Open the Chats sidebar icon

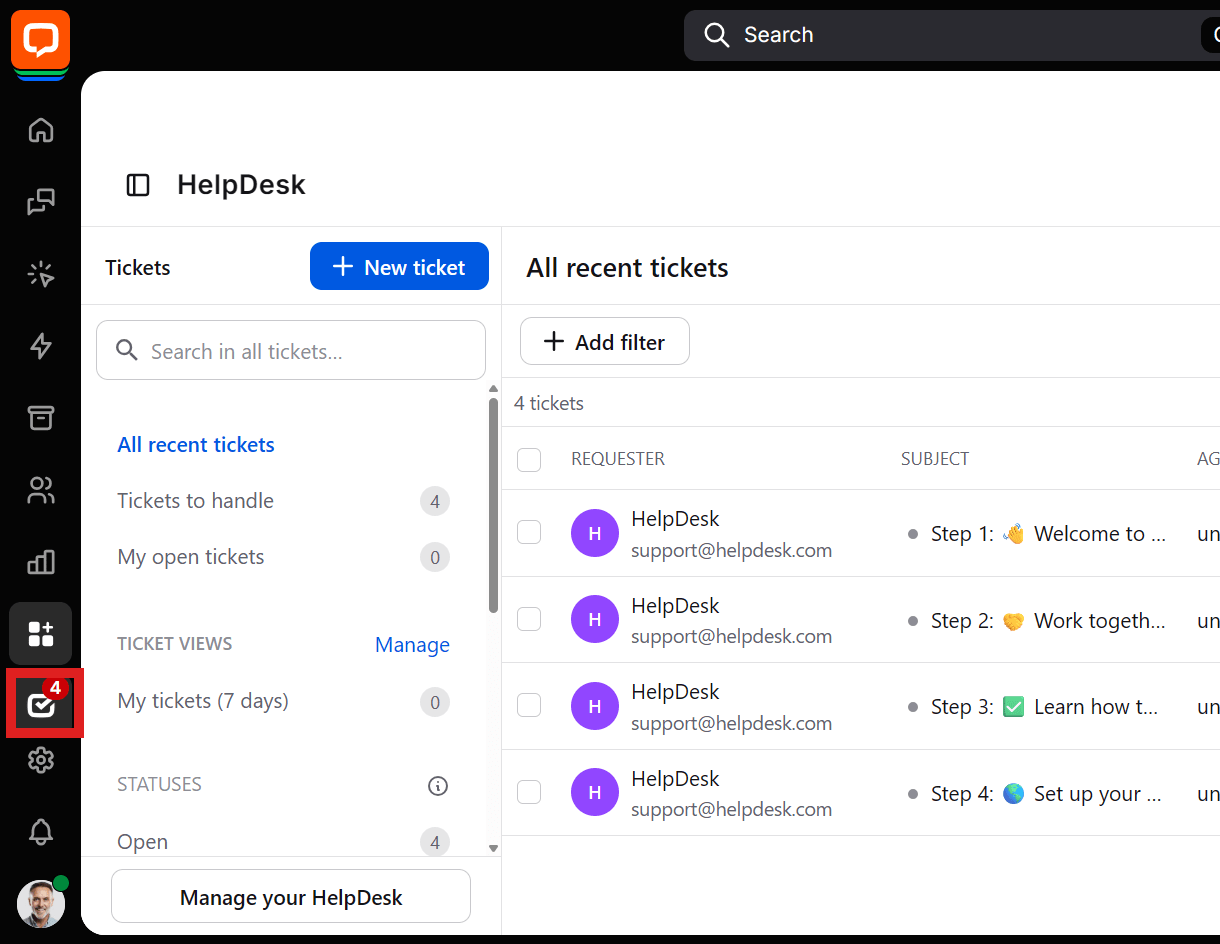(41, 202)
